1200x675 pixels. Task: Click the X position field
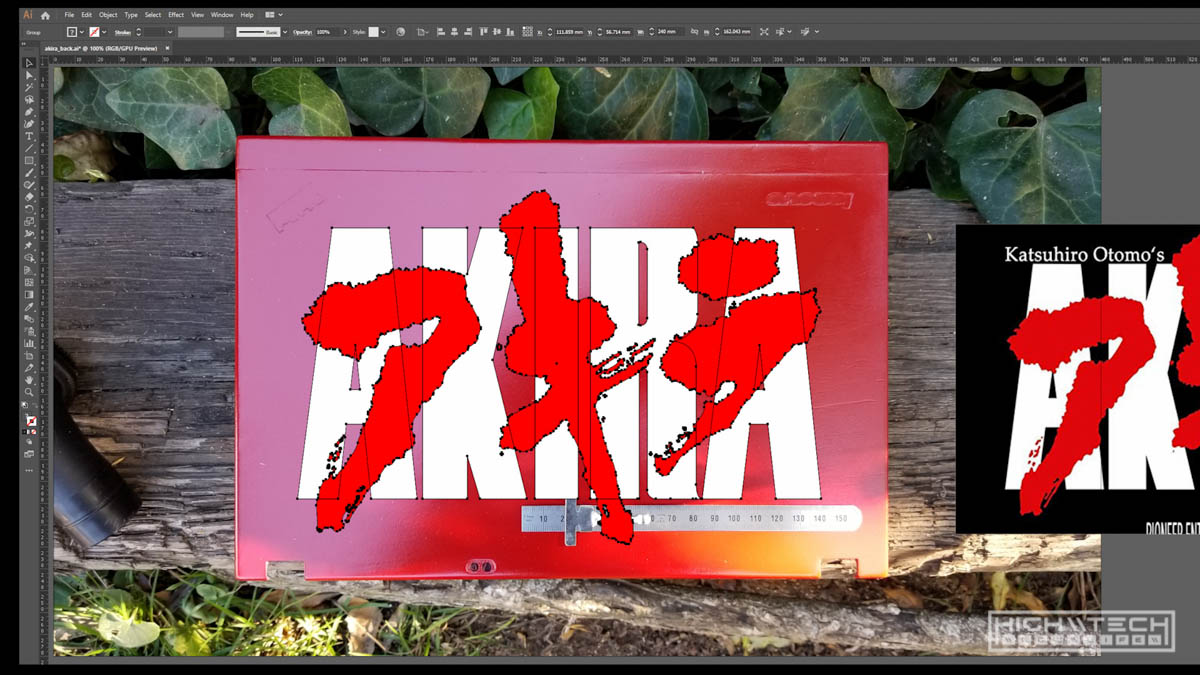point(568,32)
